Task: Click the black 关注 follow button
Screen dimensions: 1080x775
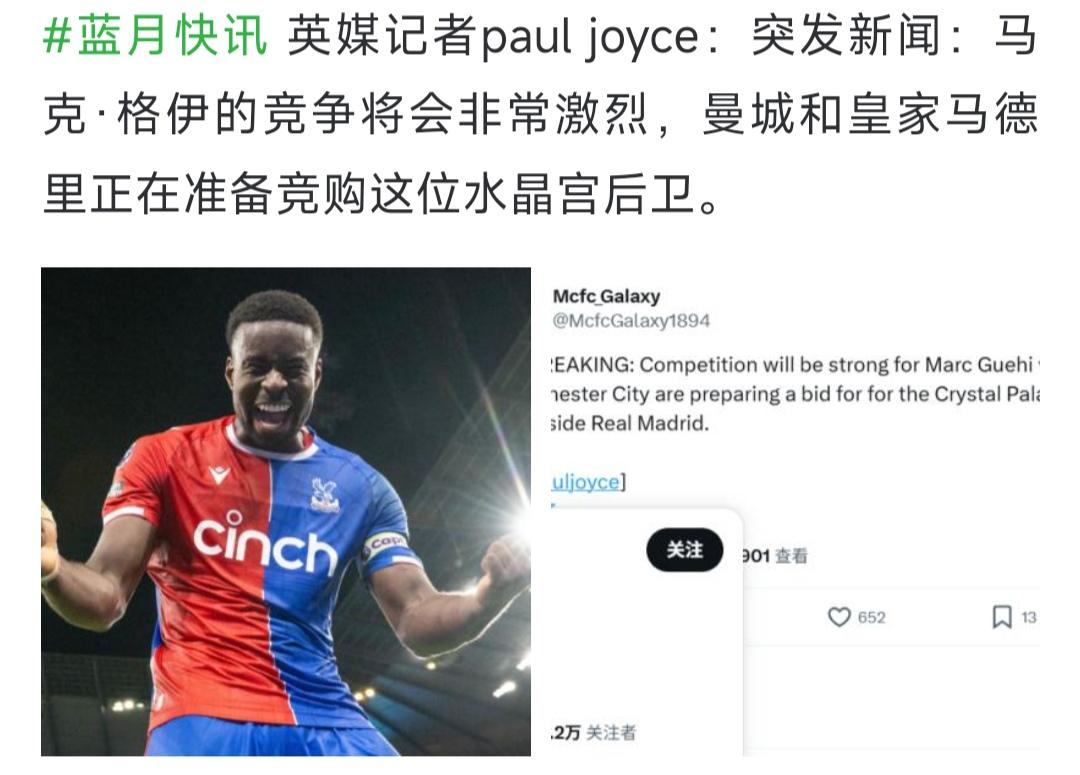Action: (685, 550)
